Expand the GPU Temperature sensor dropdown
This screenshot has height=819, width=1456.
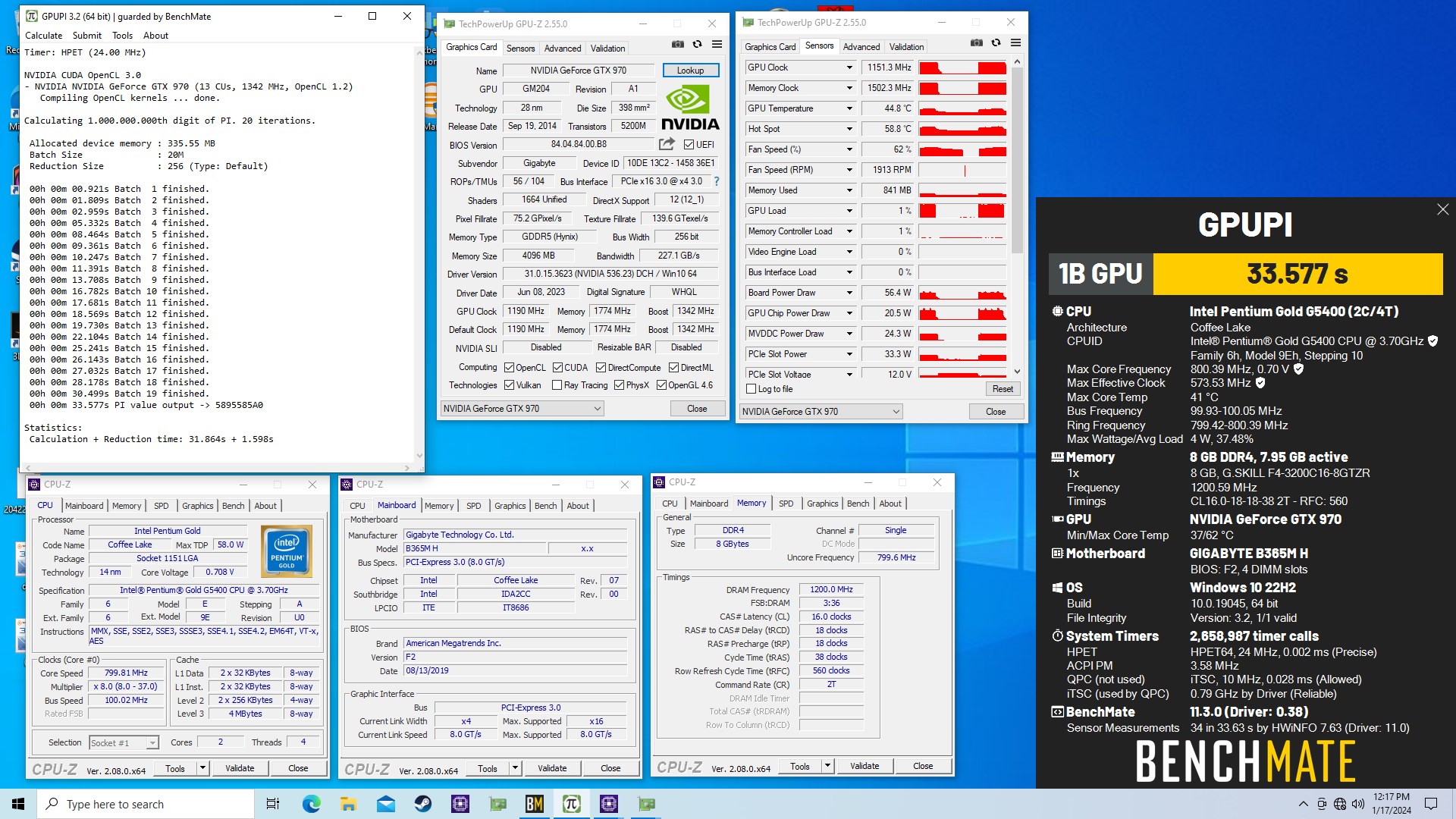coord(849,108)
